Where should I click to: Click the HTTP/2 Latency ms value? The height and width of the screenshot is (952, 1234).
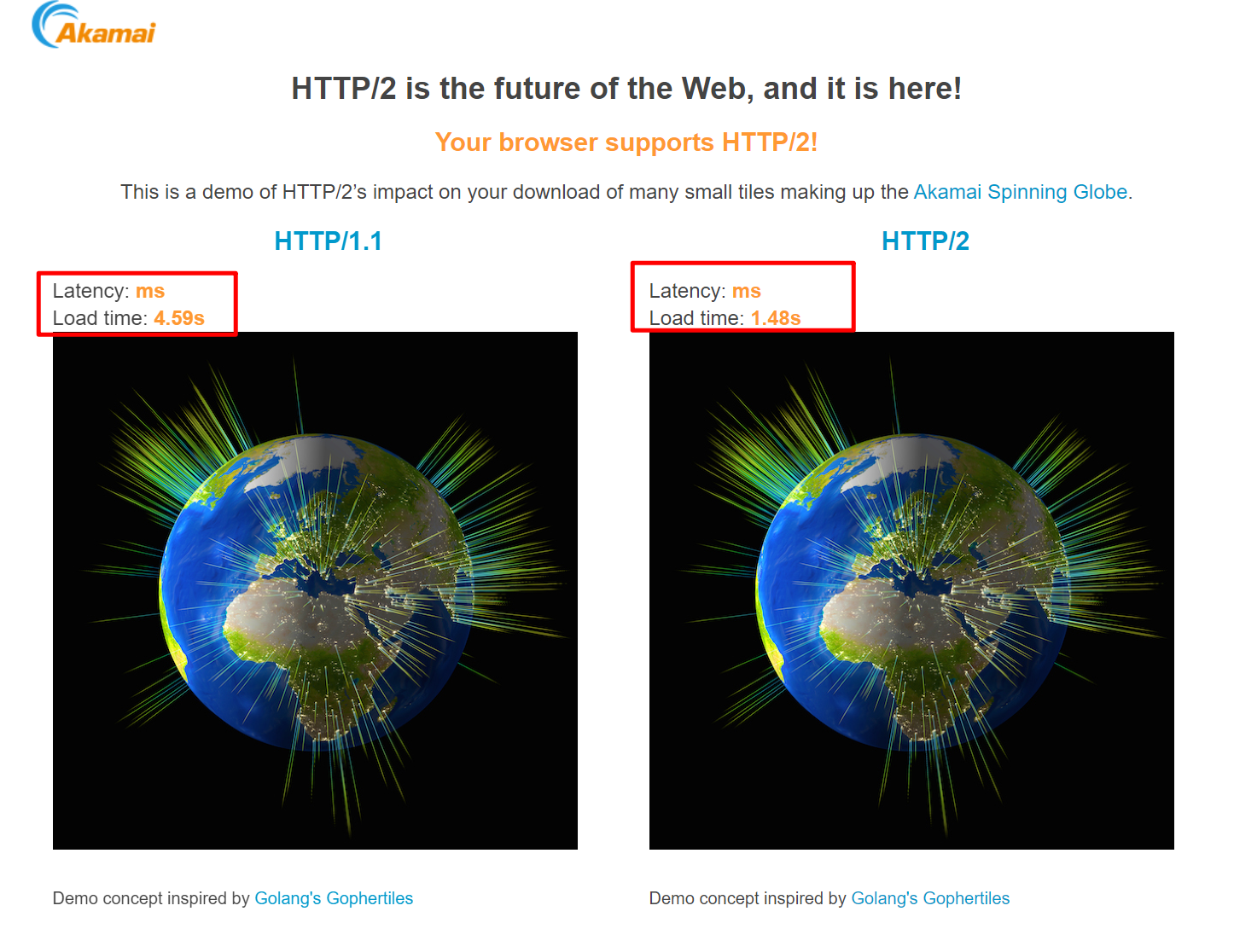[x=747, y=291]
